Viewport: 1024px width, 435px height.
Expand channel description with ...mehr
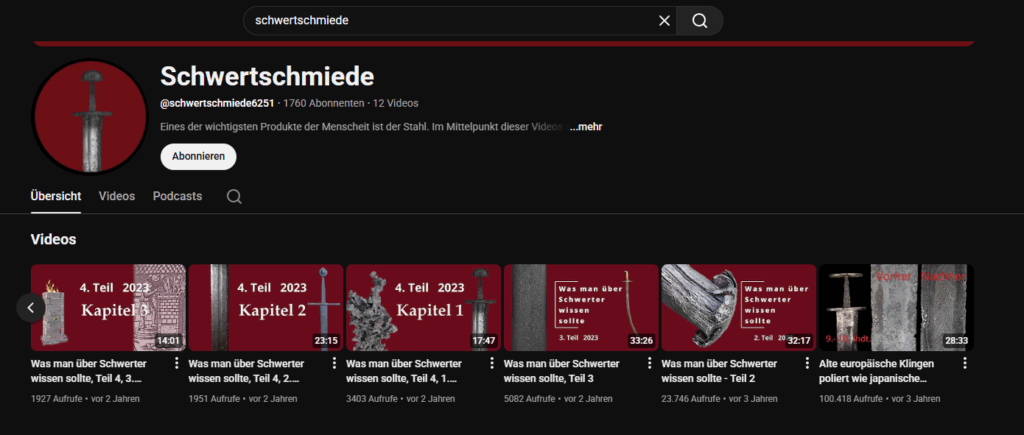tap(585, 127)
